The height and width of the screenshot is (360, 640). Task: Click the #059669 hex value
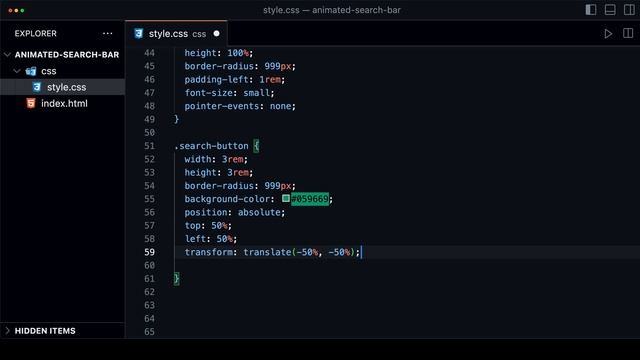pyautogui.click(x=310, y=199)
